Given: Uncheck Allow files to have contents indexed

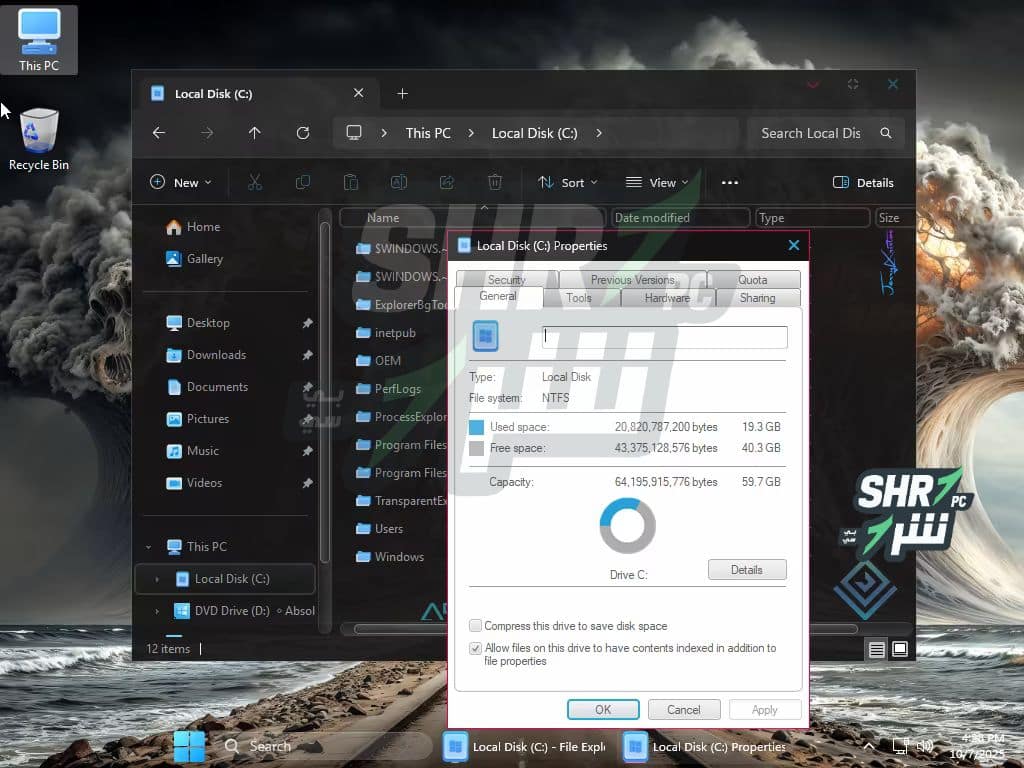Looking at the screenshot, I should pyautogui.click(x=476, y=649).
